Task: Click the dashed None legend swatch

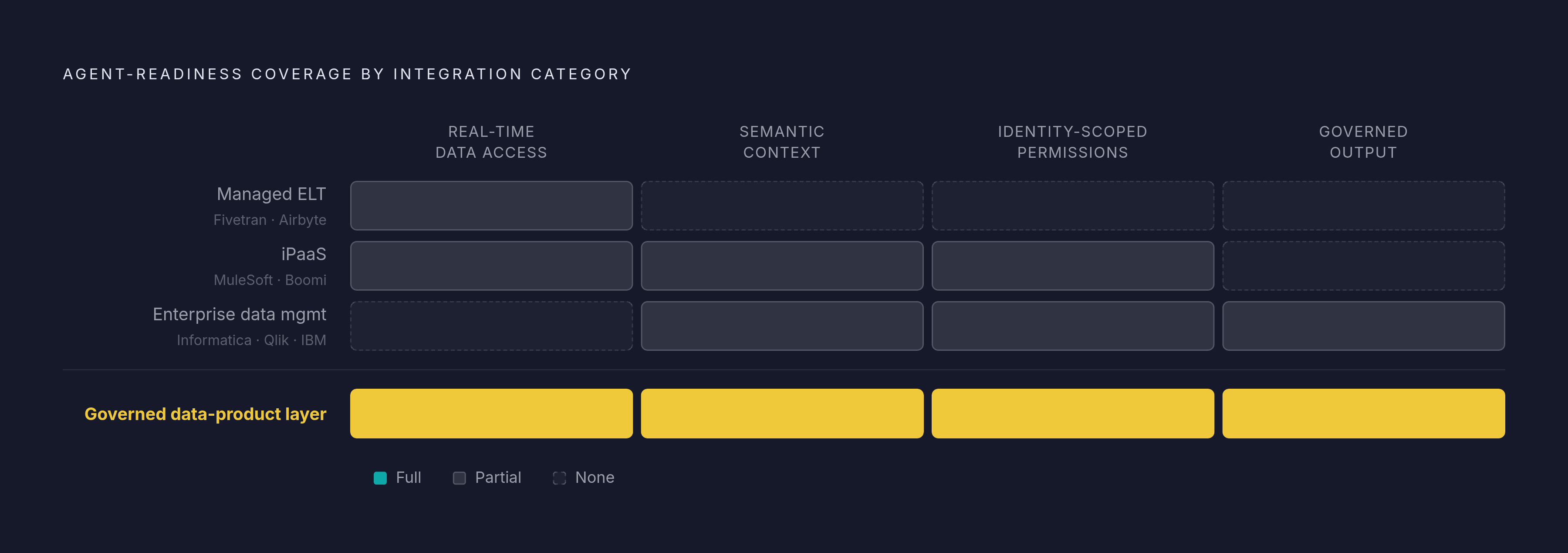Action: [x=559, y=478]
